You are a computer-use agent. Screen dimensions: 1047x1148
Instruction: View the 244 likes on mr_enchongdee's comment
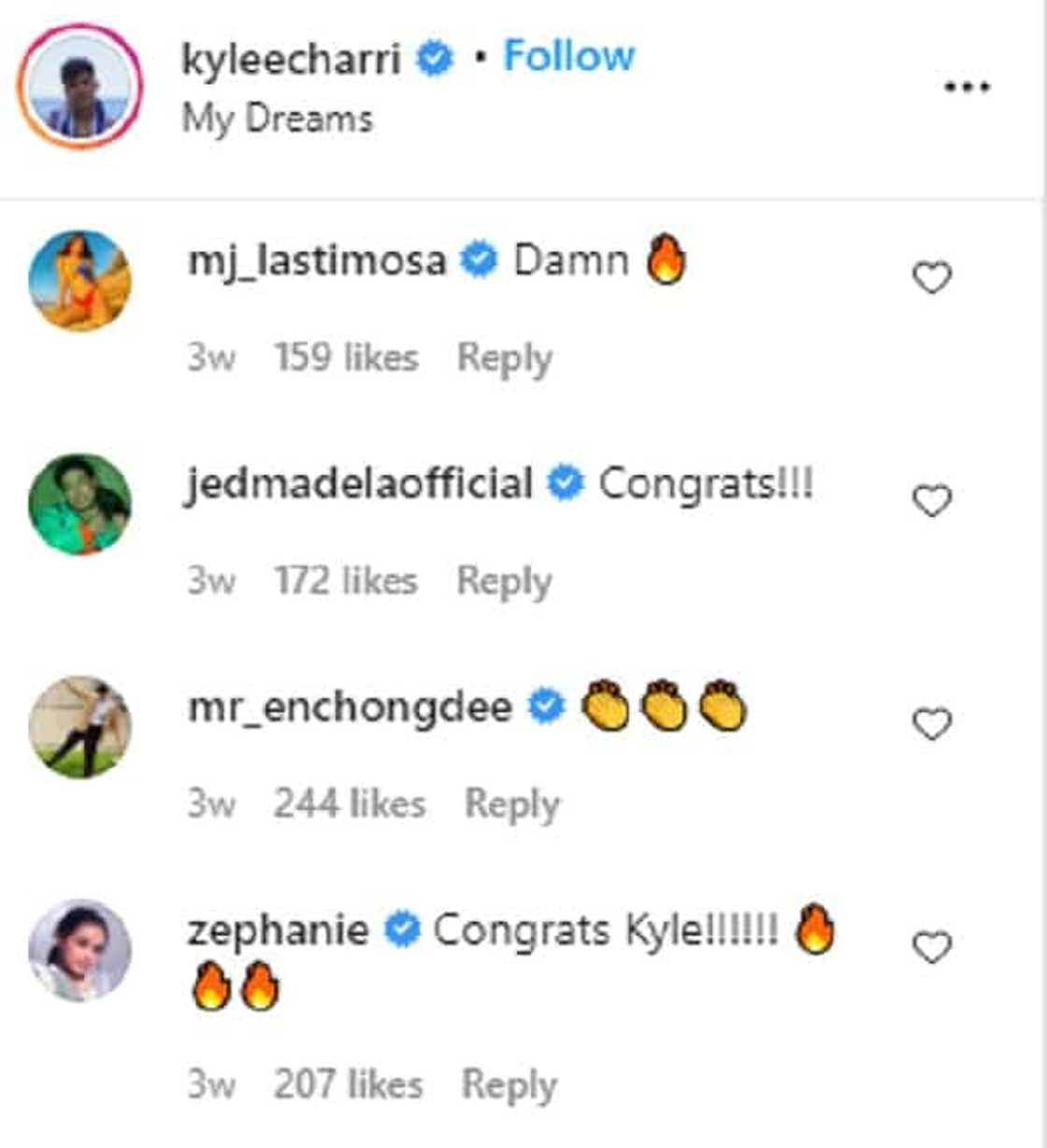pyautogui.click(x=349, y=804)
